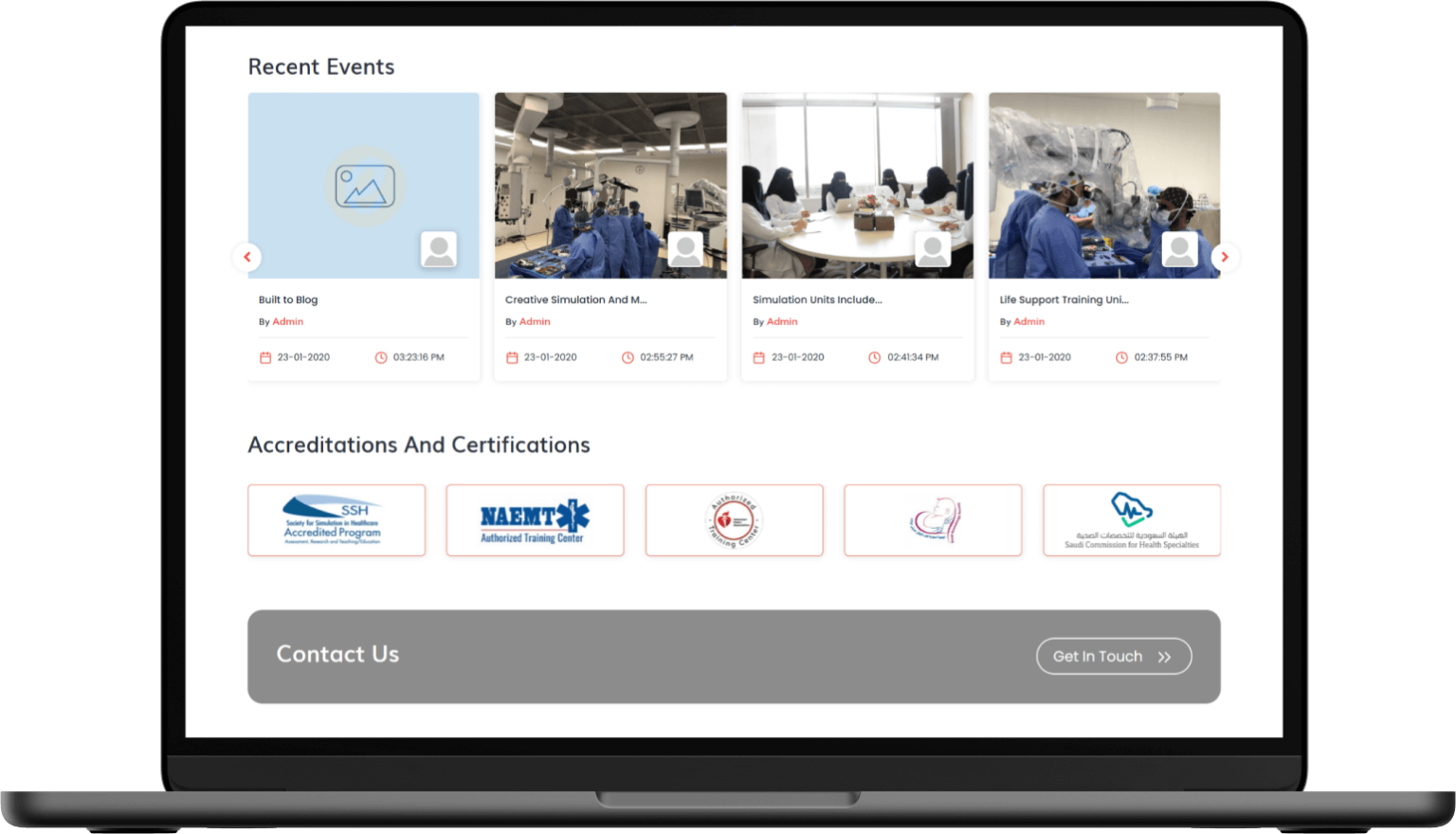Viewport: 1456px width, 834px height.
Task: Click clock icon beside 02:55:27 PM
Action: [x=628, y=357]
